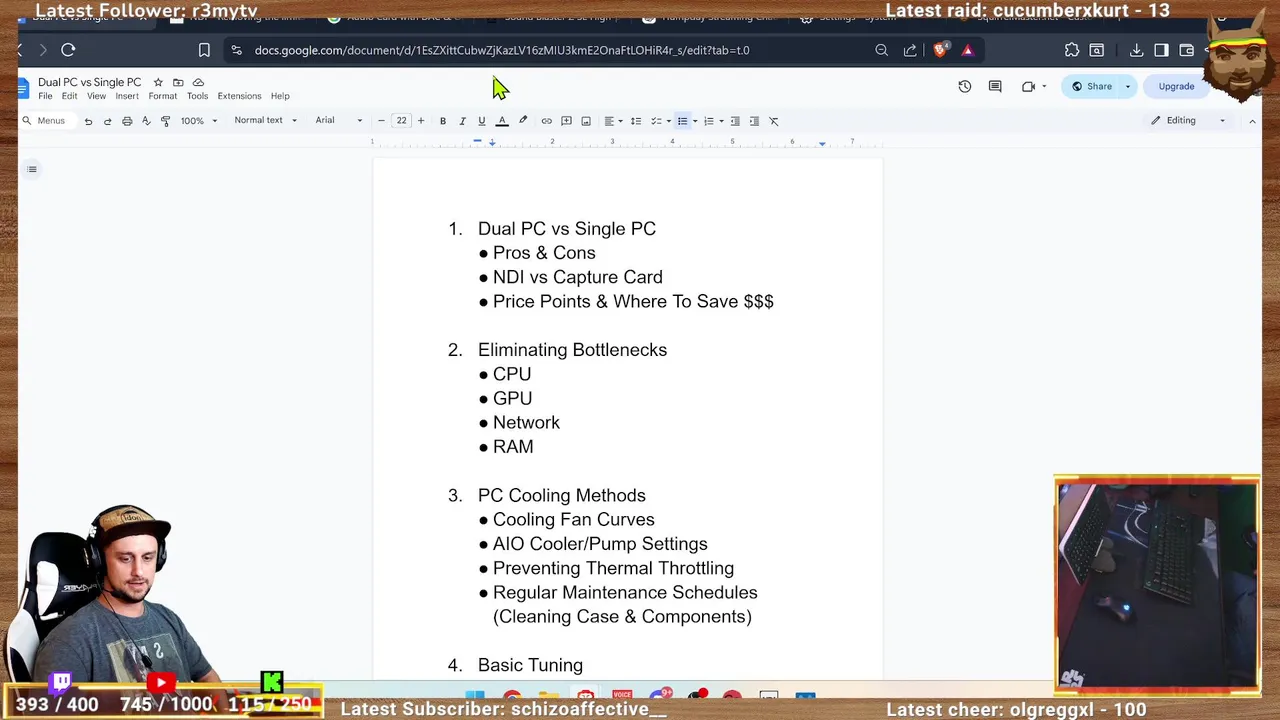Click the document title Dual PC vs Single PC
This screenshot has height=720, width=1280.
point(89,82)
